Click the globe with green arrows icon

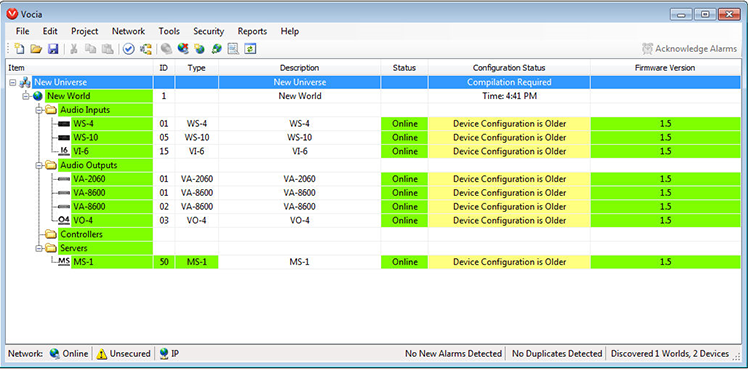tap(216, 49)
